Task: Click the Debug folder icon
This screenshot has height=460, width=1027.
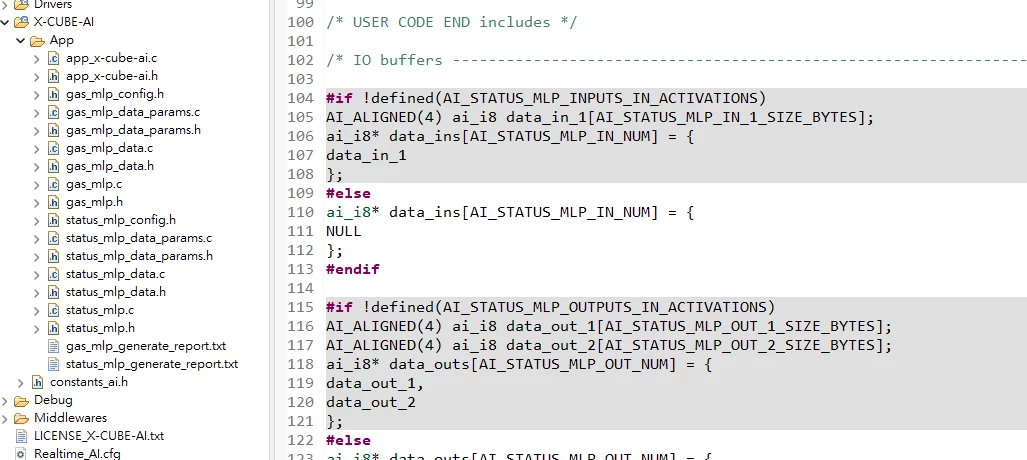Action: click(22, 400)
